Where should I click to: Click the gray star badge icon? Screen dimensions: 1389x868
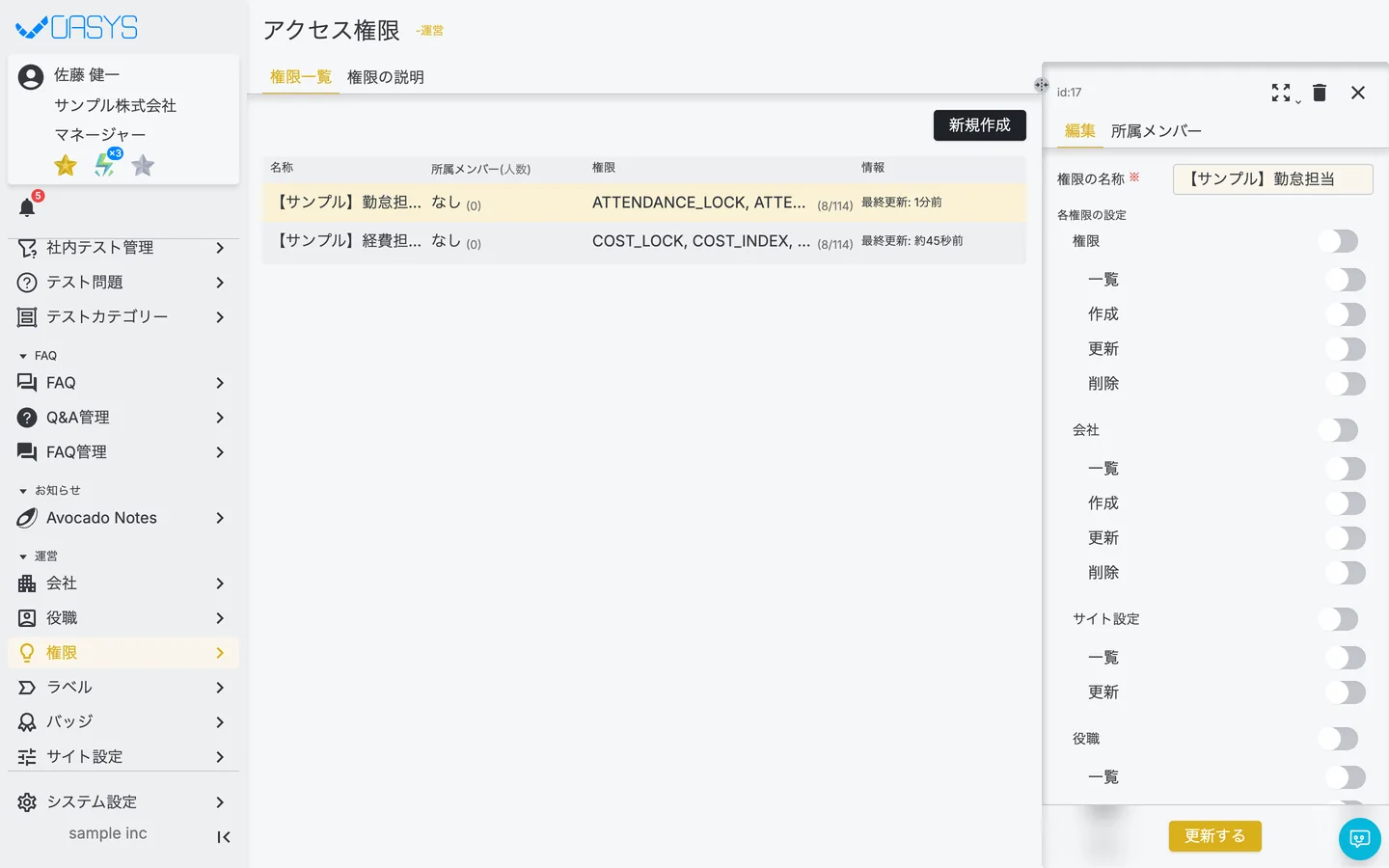(x=143, y=166)
